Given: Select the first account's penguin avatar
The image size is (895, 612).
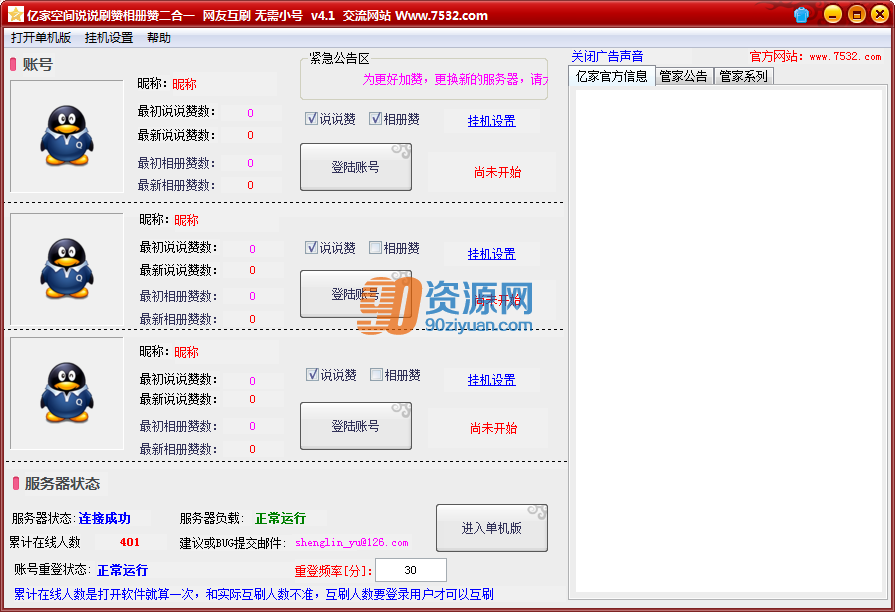Looking at the screenshot, I should coord(67,136).
